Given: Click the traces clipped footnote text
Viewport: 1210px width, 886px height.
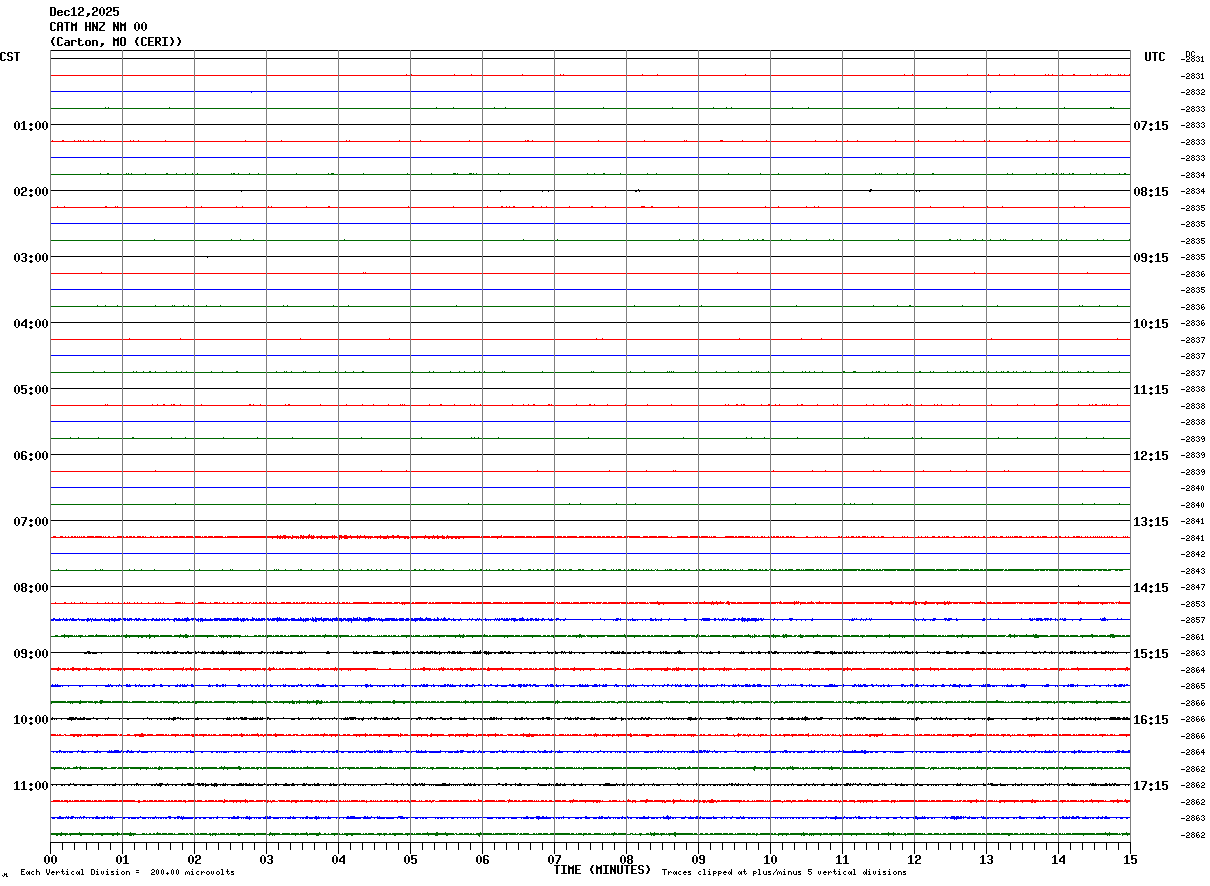Looking at the screenshot, I should click(x=784, y=873).
